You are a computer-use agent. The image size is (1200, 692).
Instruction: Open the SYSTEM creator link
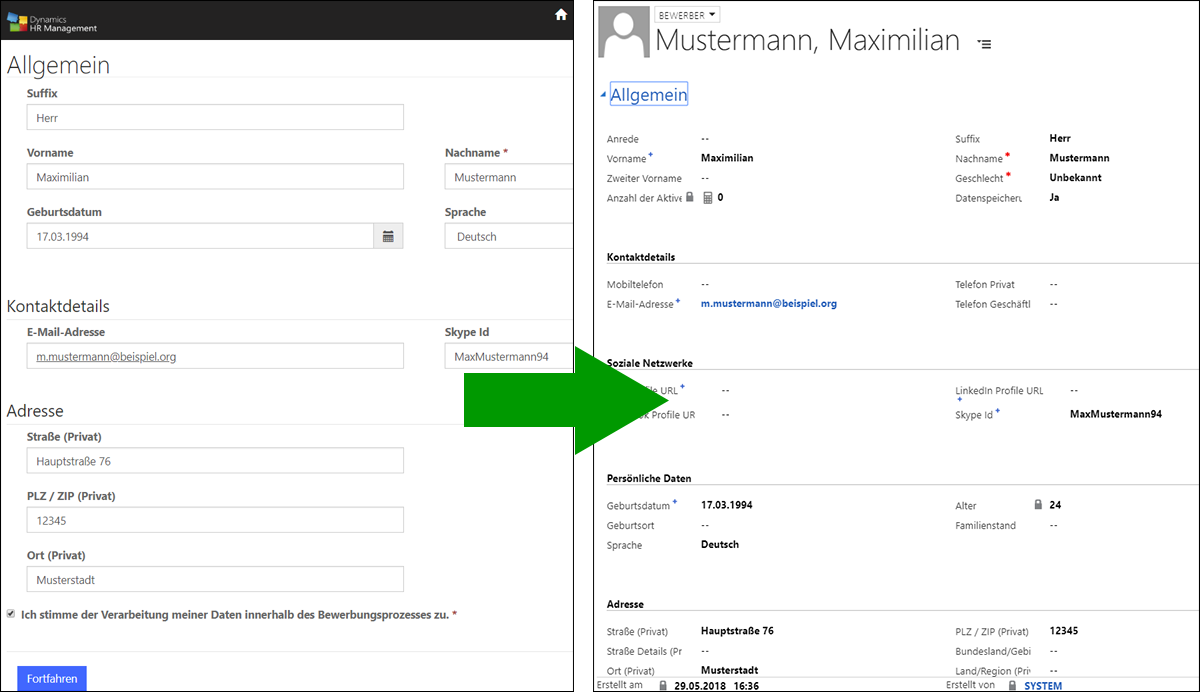(1043, 686)
